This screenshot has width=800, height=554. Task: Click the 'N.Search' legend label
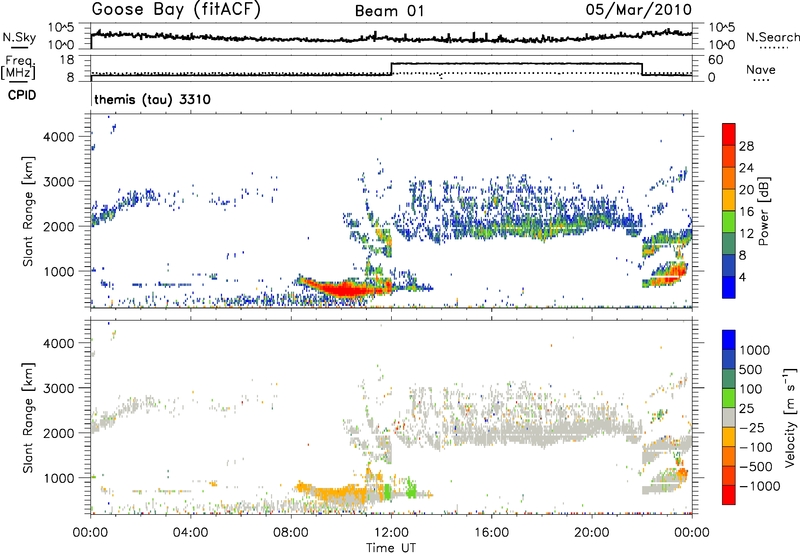click(772, 37)
